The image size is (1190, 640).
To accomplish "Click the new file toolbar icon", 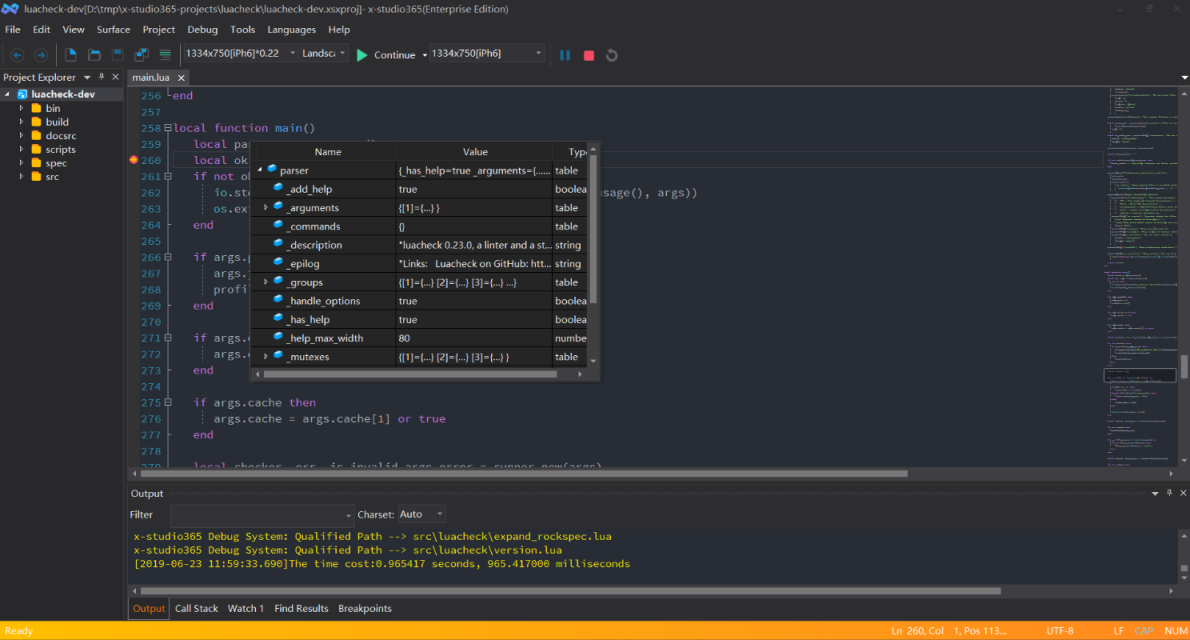I will point(71,55).
